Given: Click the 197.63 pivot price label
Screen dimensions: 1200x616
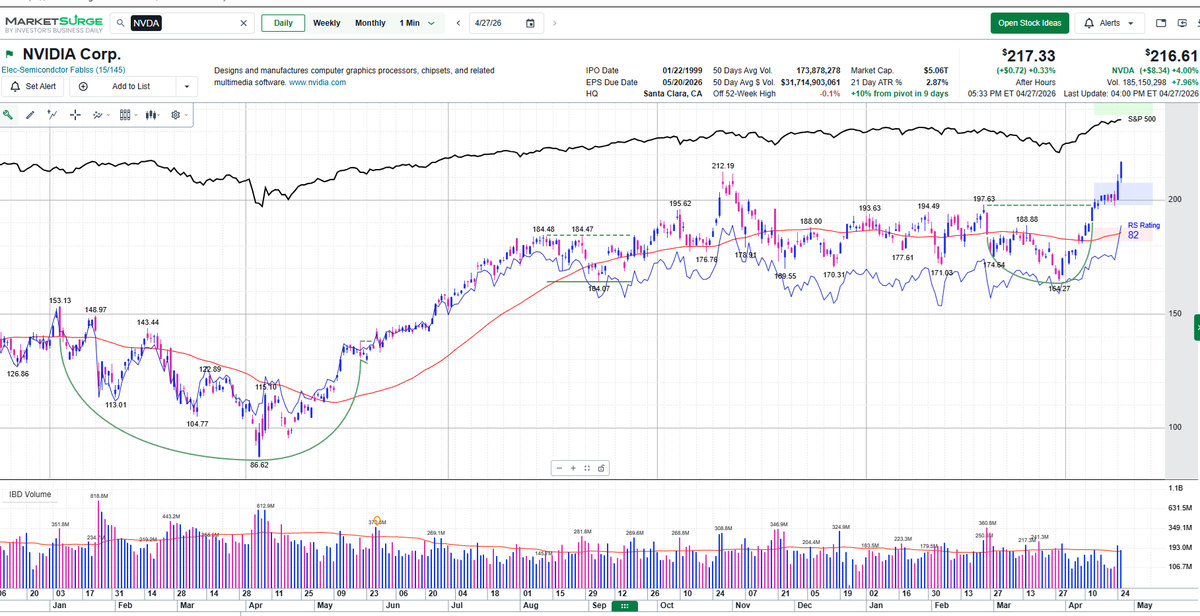Looking at the screenshot, I should click(x=984, y=199).
